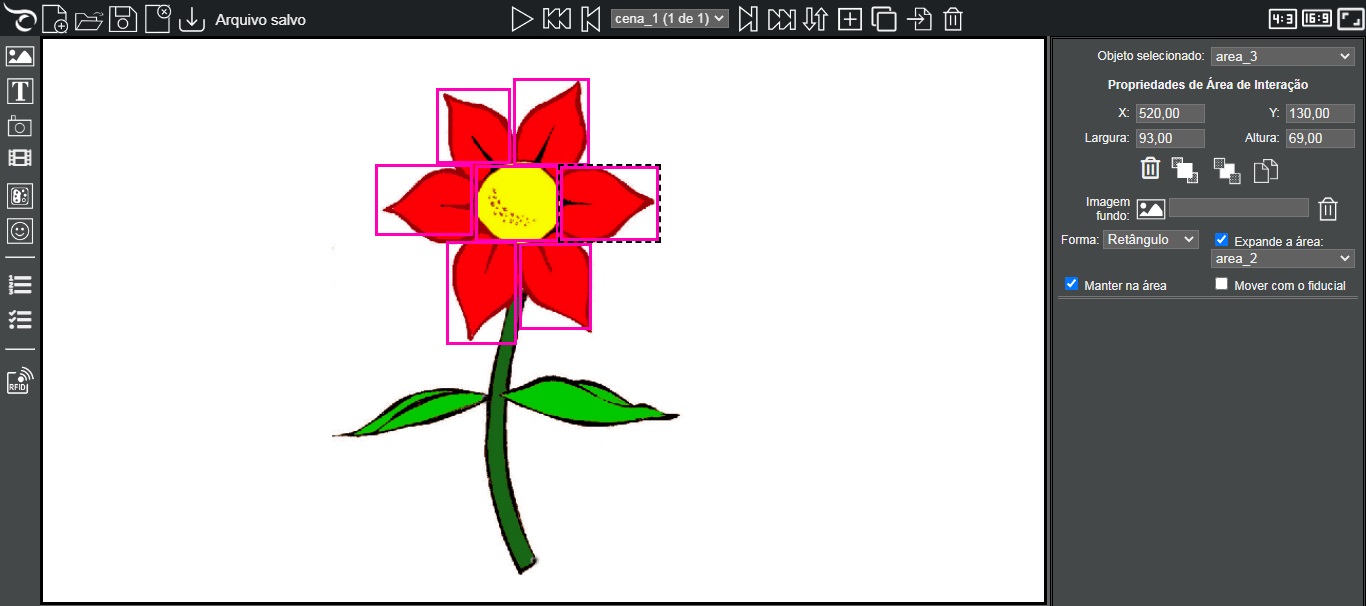Open project using the folder icon

(89, 19)
